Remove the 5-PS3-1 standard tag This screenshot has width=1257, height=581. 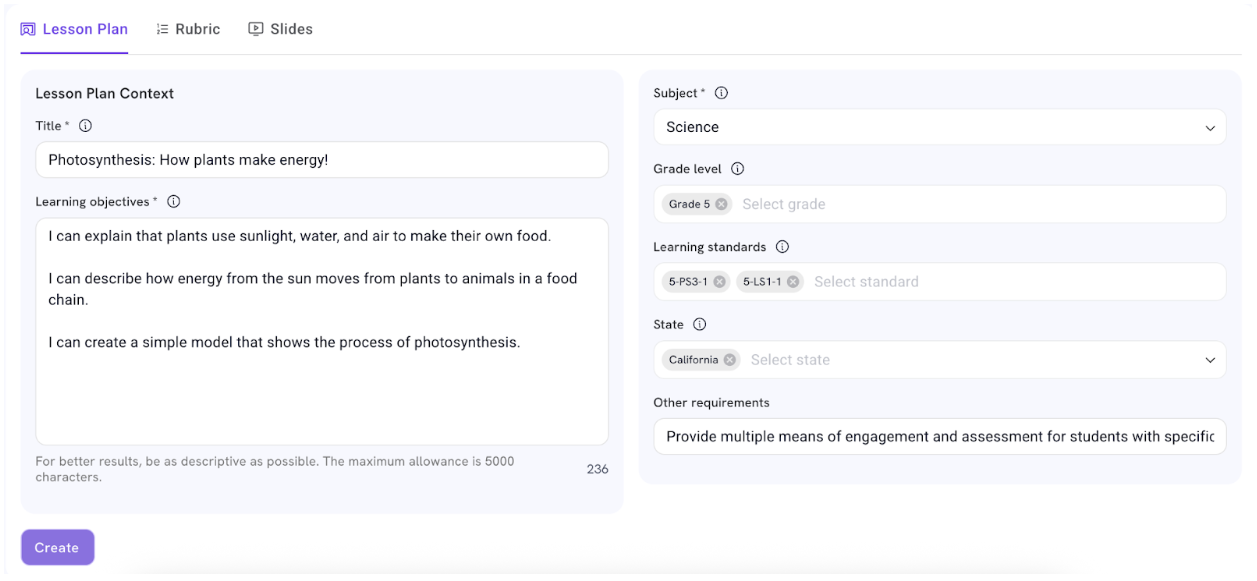pos(719,282)
